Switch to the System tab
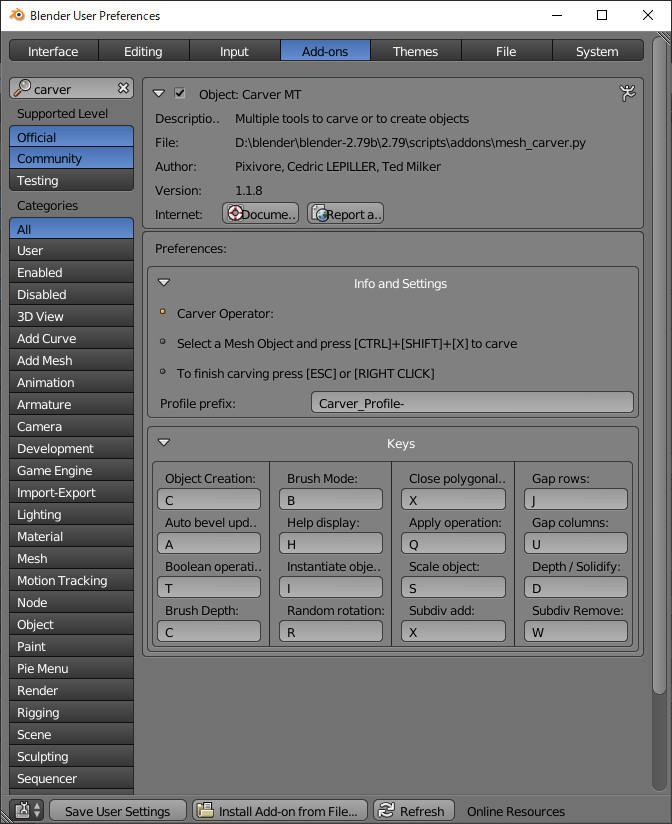 pyautogui.click(x=597, y=51)
